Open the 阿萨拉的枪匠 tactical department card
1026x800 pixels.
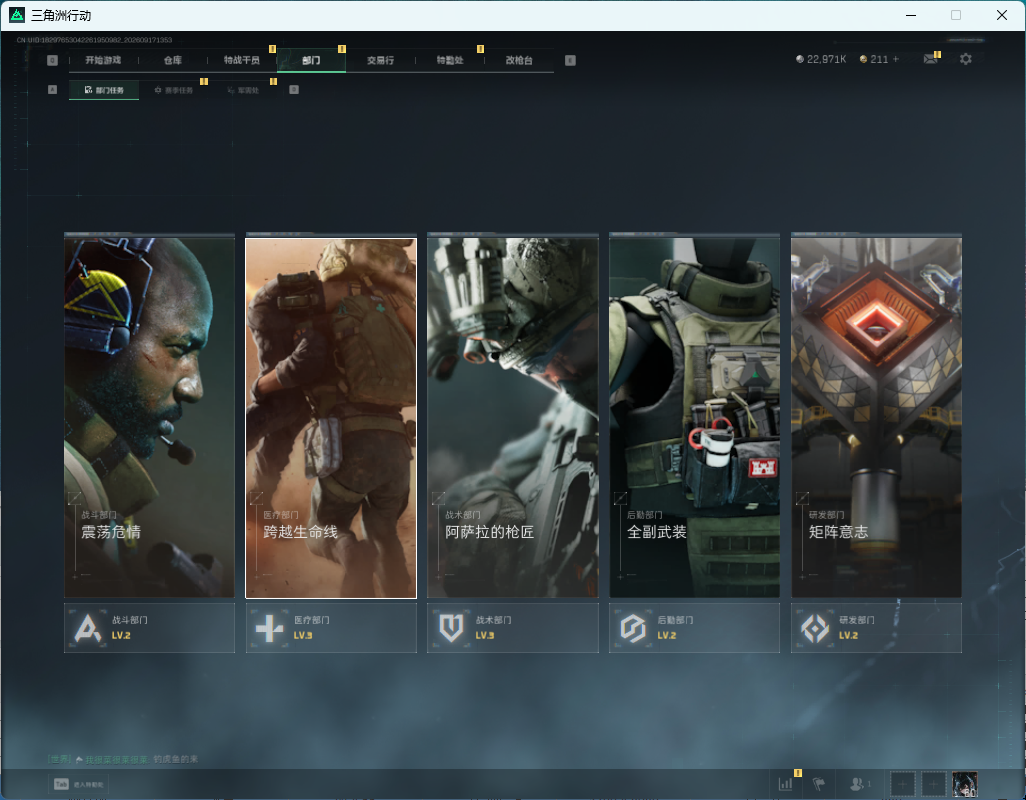point(513,417)
